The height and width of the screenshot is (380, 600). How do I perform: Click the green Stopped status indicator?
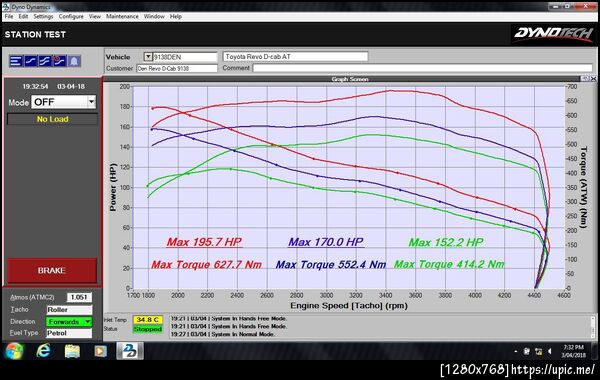(148, 329)
